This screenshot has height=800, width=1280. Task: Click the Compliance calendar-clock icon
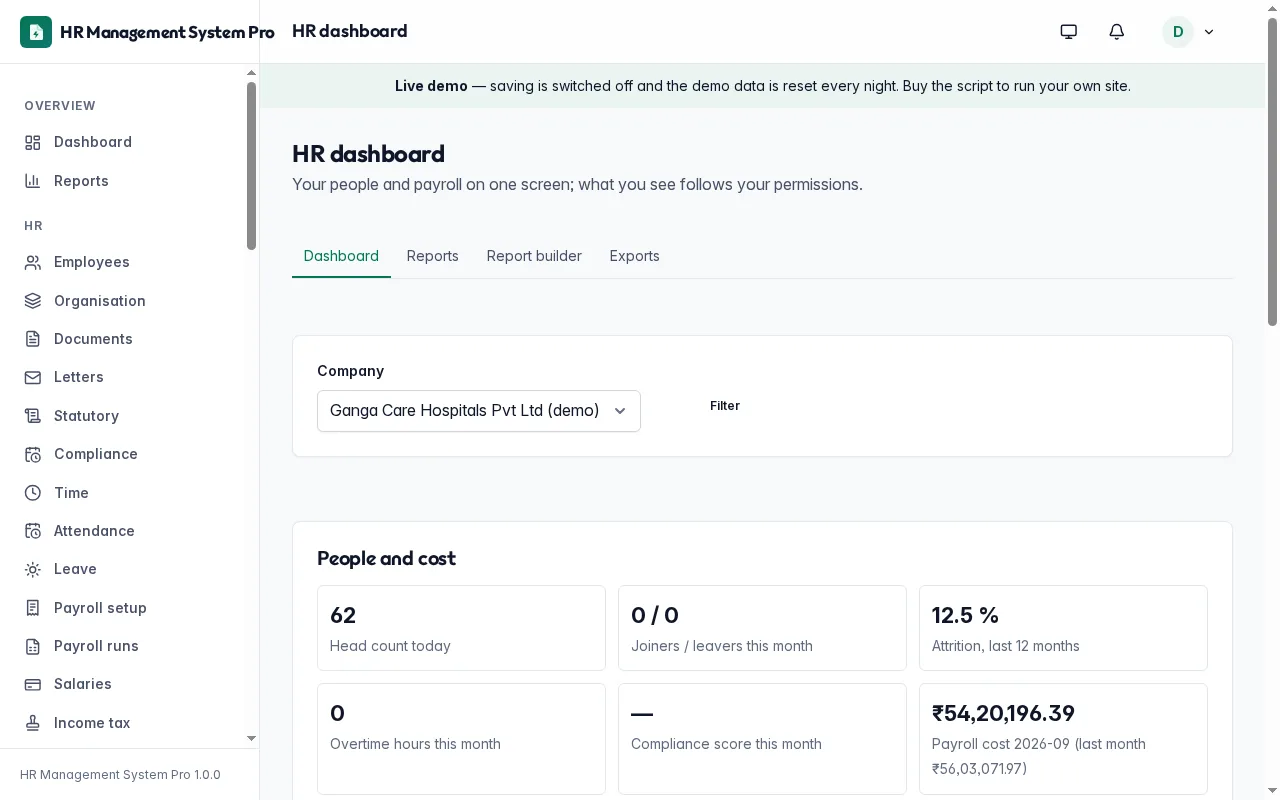[x=33, y=454]
